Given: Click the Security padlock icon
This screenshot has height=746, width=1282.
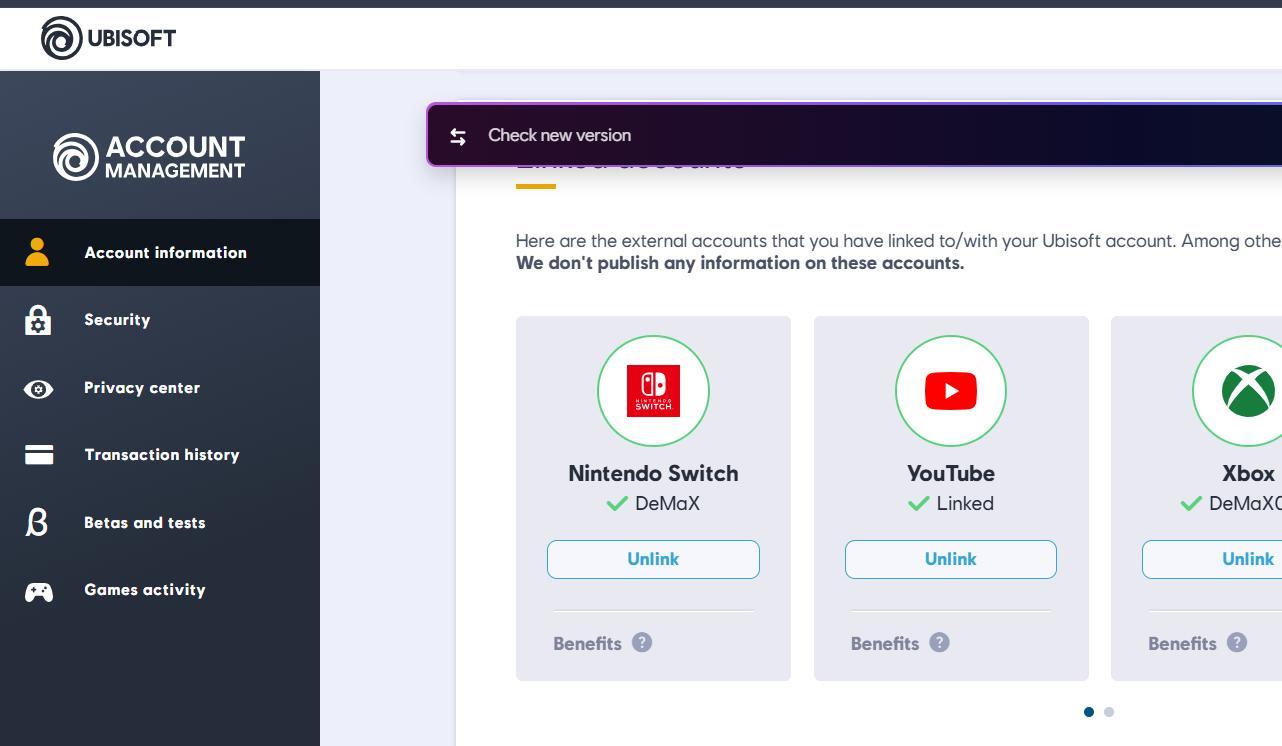Looking at the screenshot, I should pos(38,320).
